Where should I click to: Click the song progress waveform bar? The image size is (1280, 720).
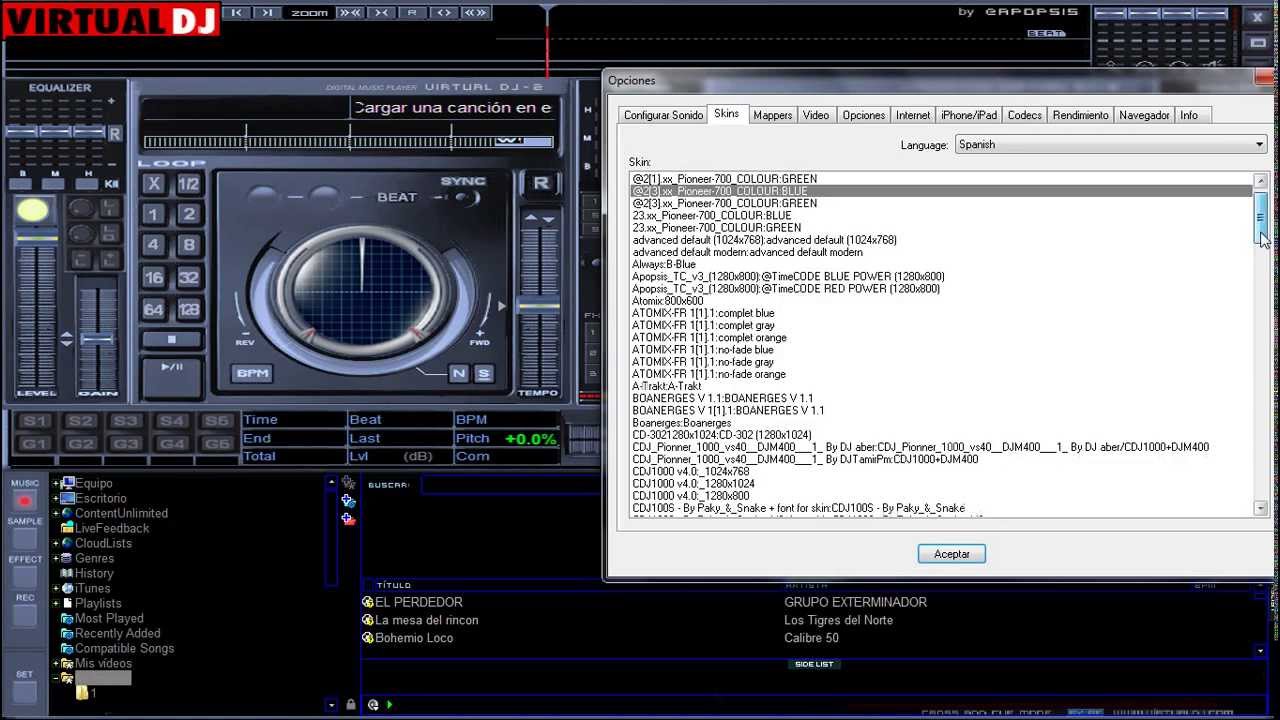[348, 142]
